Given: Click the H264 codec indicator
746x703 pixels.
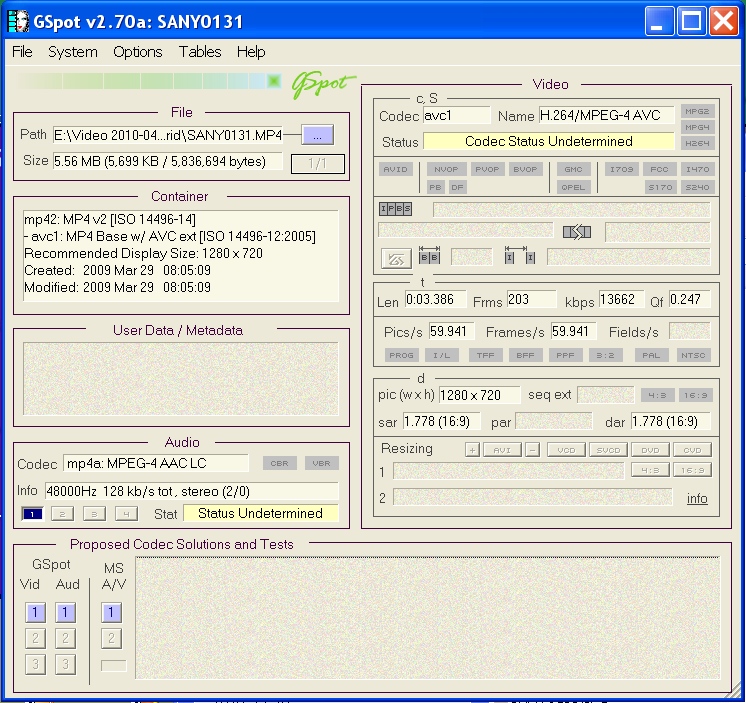Looking at the screenshot, I should (697, 143).
